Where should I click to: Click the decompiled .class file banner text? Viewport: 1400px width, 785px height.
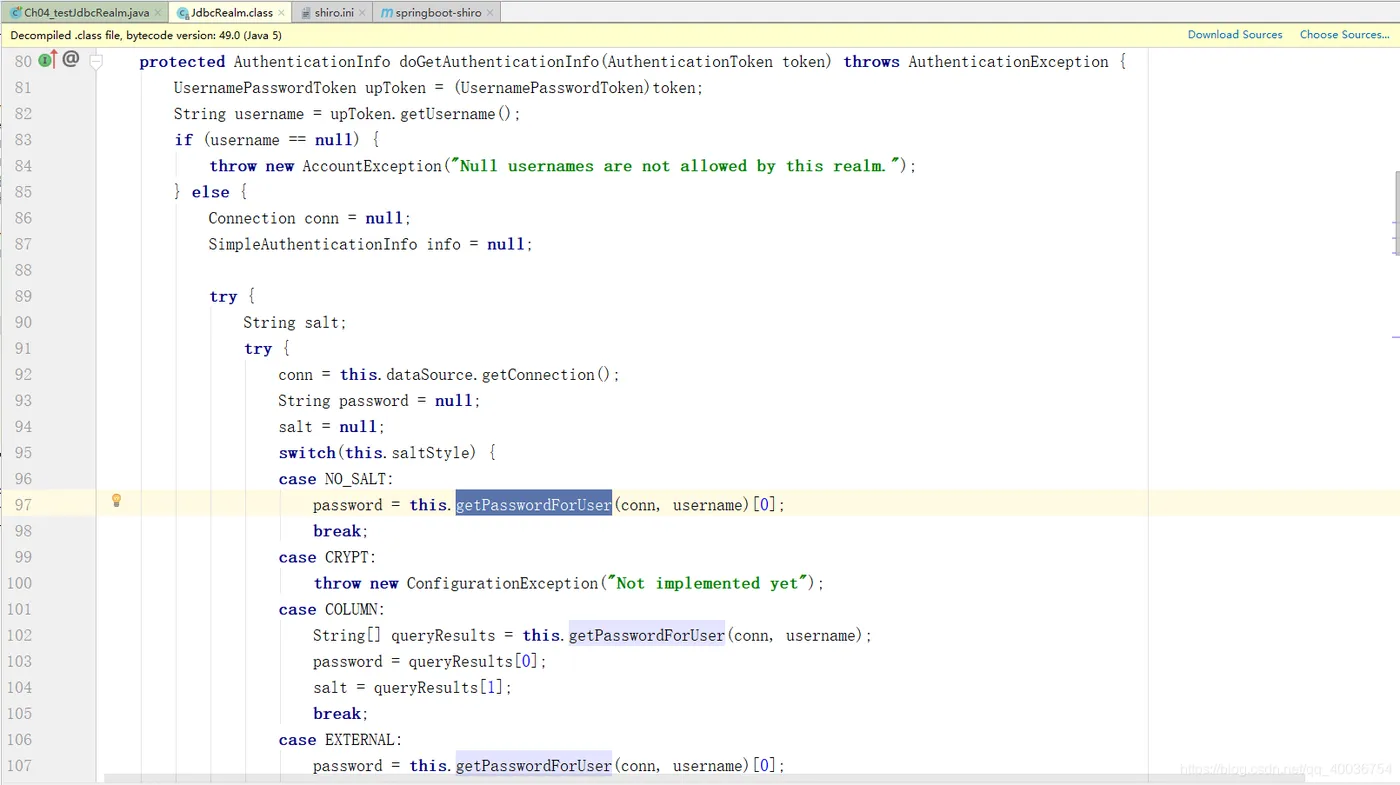coord(146,35)
